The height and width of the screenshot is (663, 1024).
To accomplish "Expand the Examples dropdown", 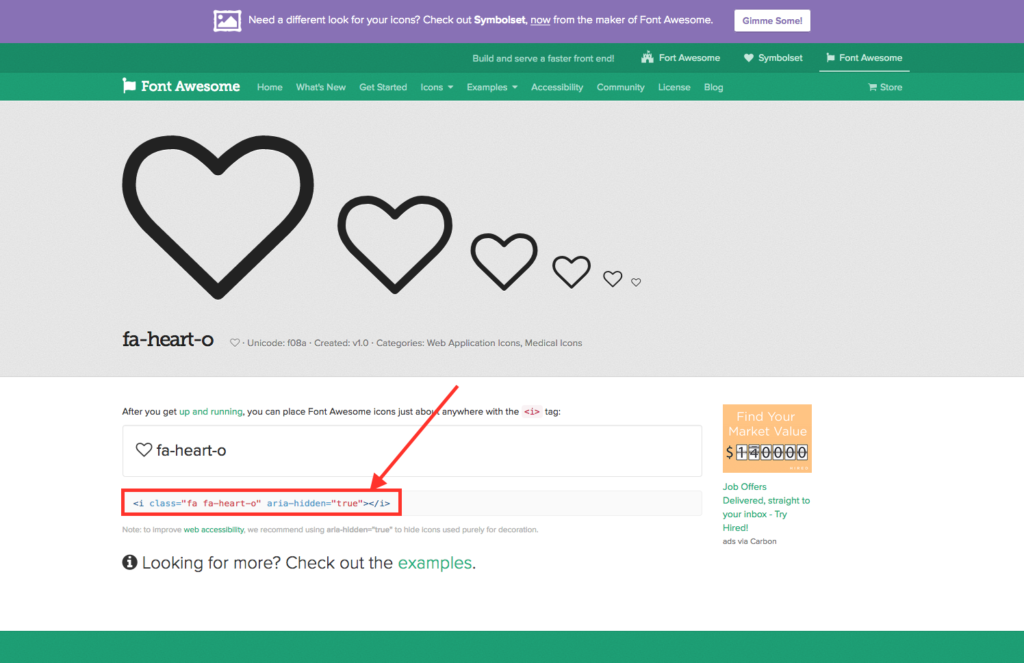I will pos(491,87).
